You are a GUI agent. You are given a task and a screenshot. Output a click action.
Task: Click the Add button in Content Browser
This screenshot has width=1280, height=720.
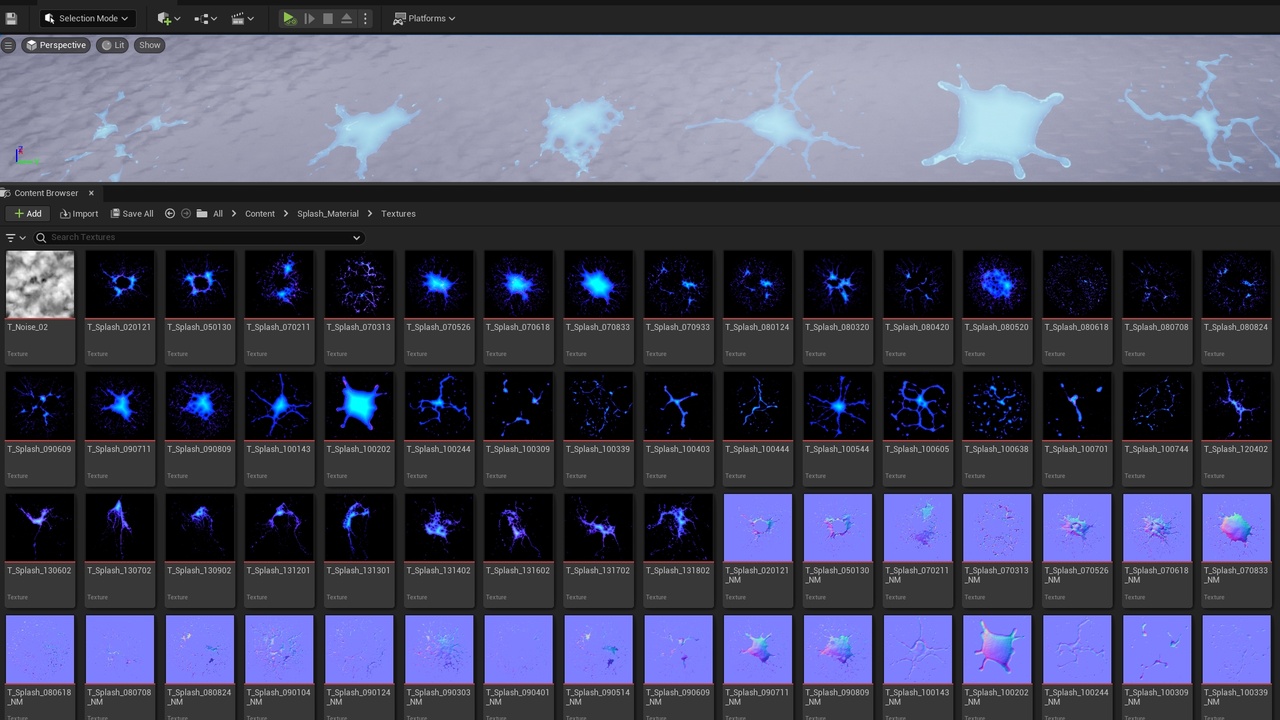coord(28,213)
